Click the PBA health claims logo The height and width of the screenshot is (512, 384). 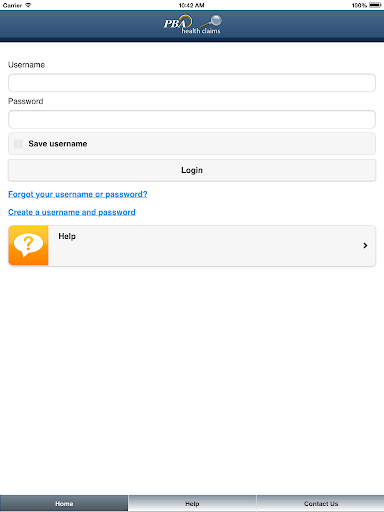tap(192, 24)
